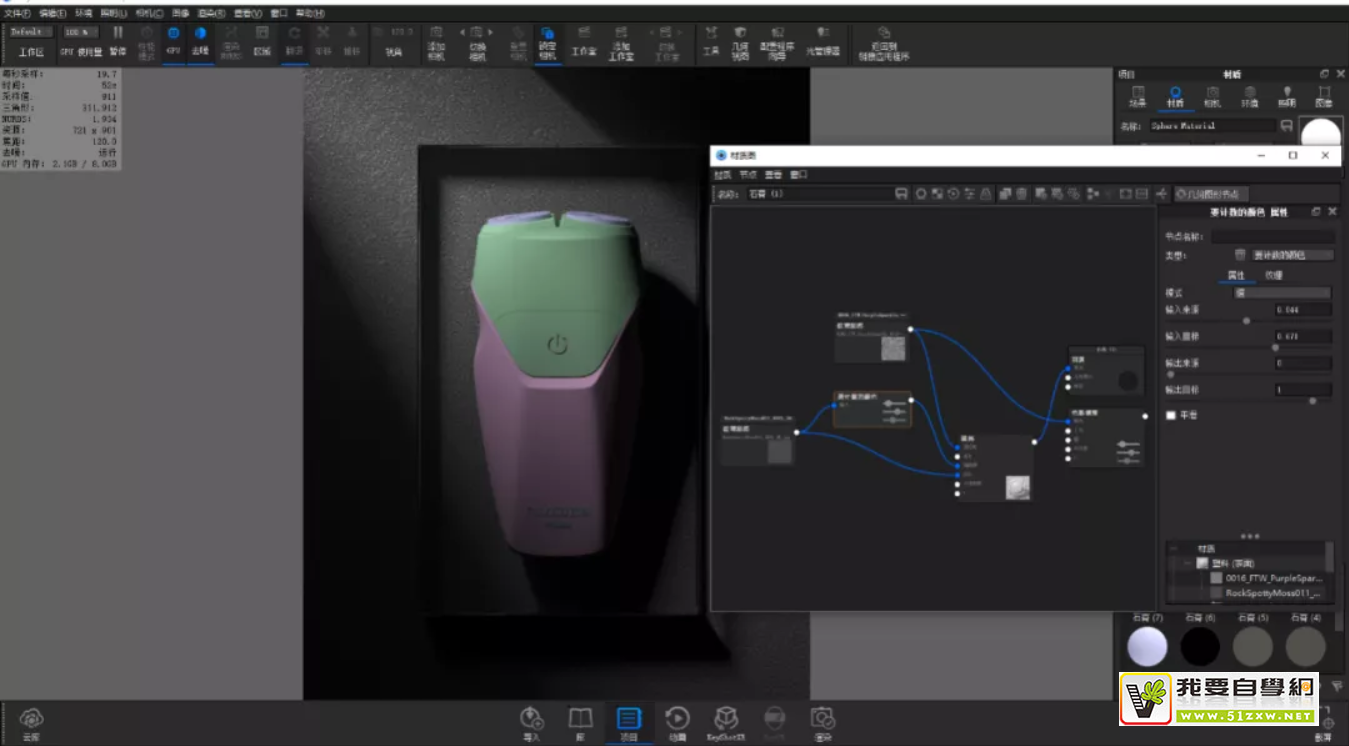Open the 100% CPU usage dropdown
This screenshot has width=1349, height=746.
pos(80,32)
